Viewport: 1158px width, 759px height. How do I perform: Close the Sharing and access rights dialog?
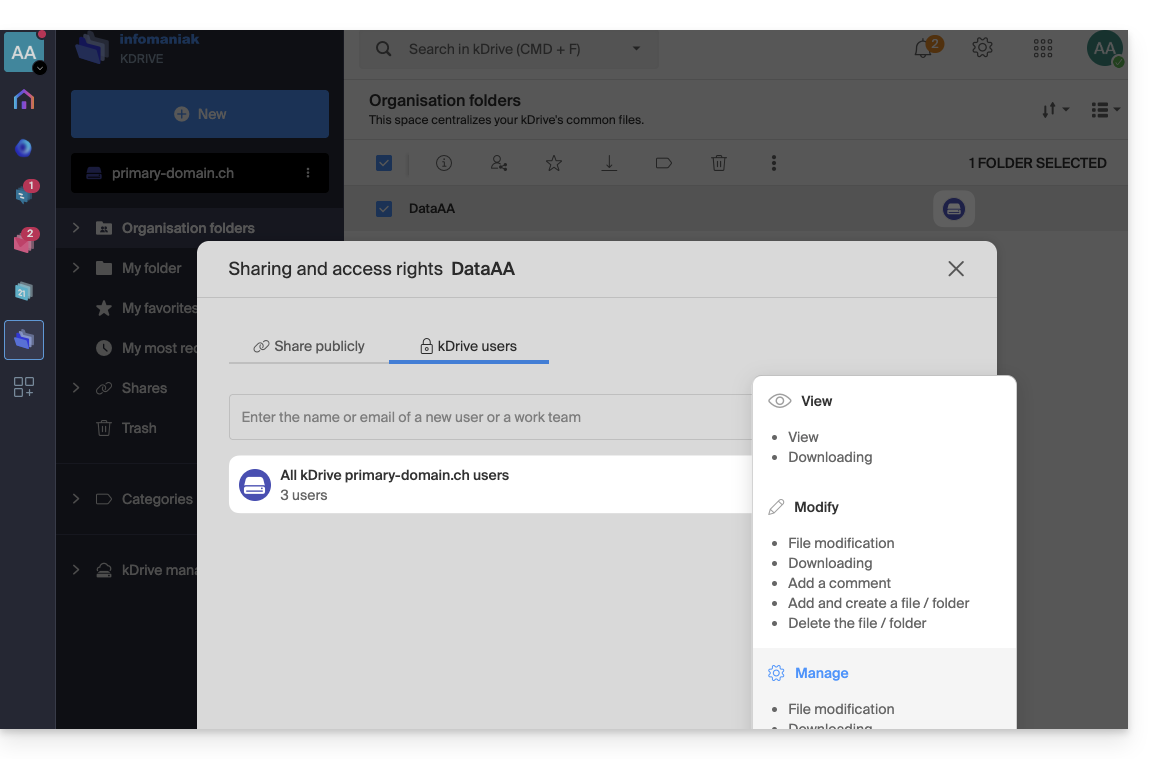(x=956, y=269)
